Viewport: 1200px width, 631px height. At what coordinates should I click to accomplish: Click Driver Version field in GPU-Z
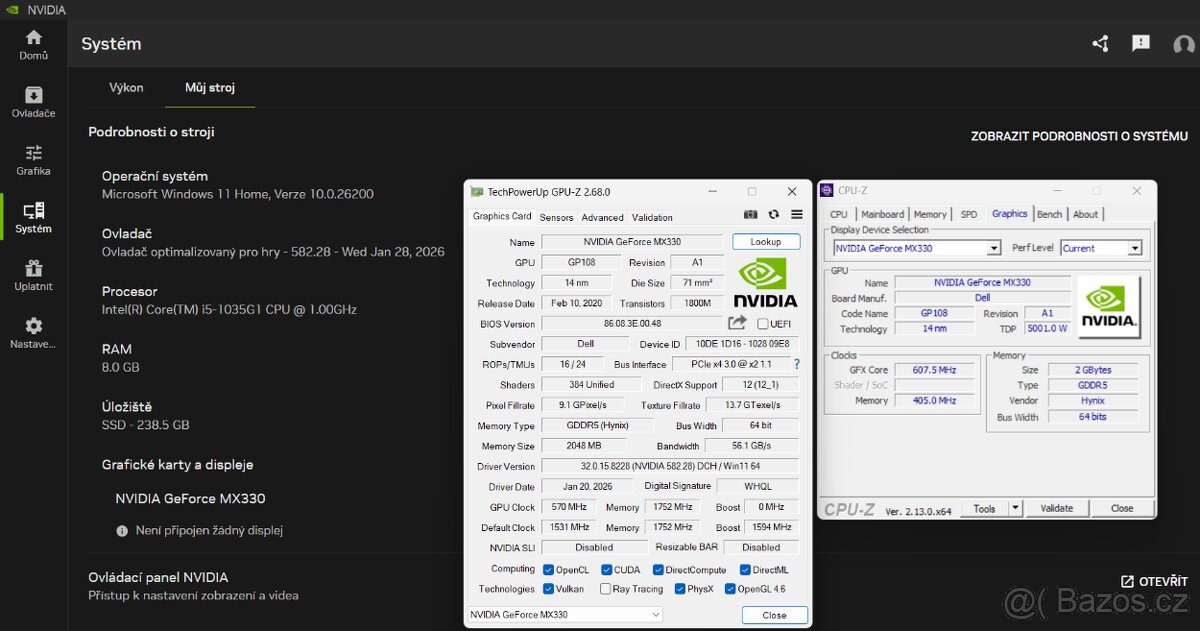point(670,466)
